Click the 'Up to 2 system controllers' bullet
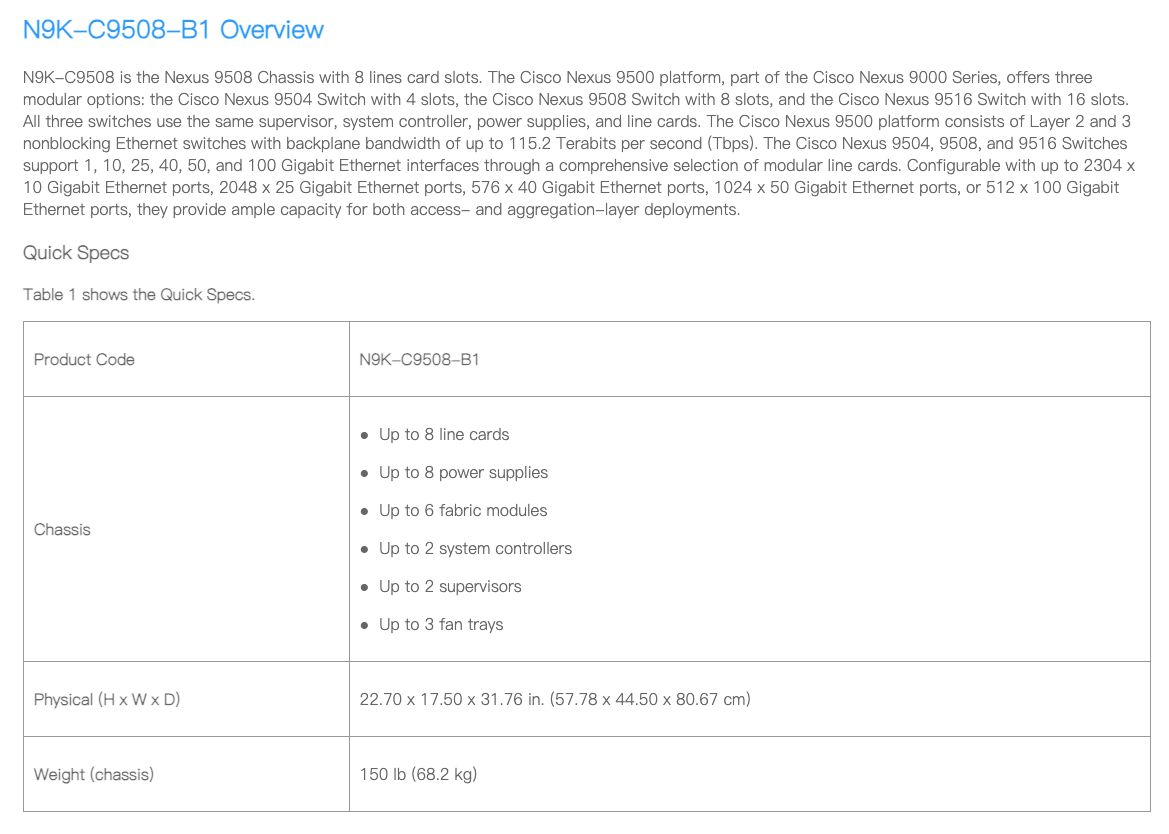The width and height of the screenshot is (1169, 834). [x=475, y=549]
